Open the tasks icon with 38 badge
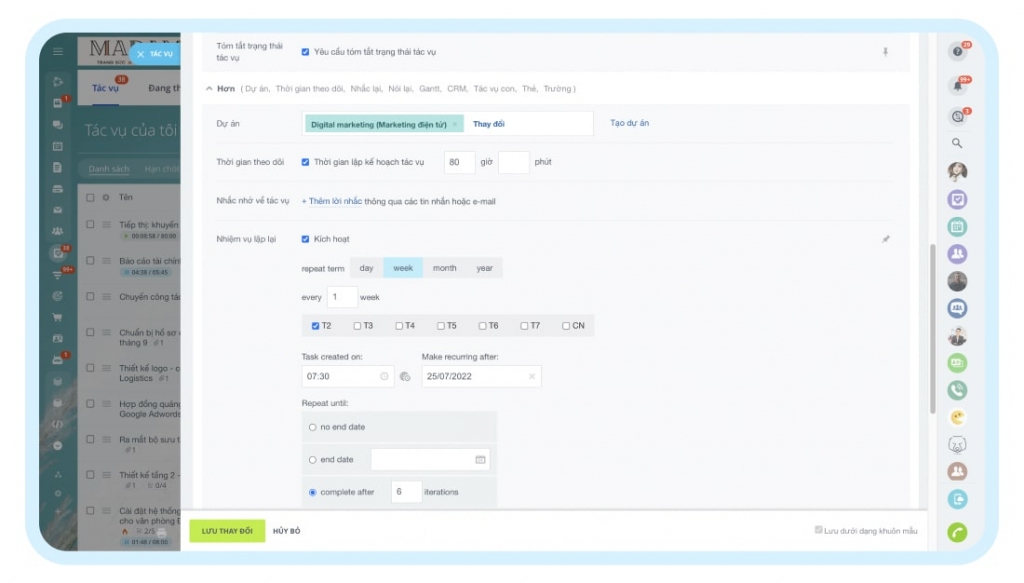The width and height of the screenshot is (1024, 583). pyautogui.click(x=58, y=253)
